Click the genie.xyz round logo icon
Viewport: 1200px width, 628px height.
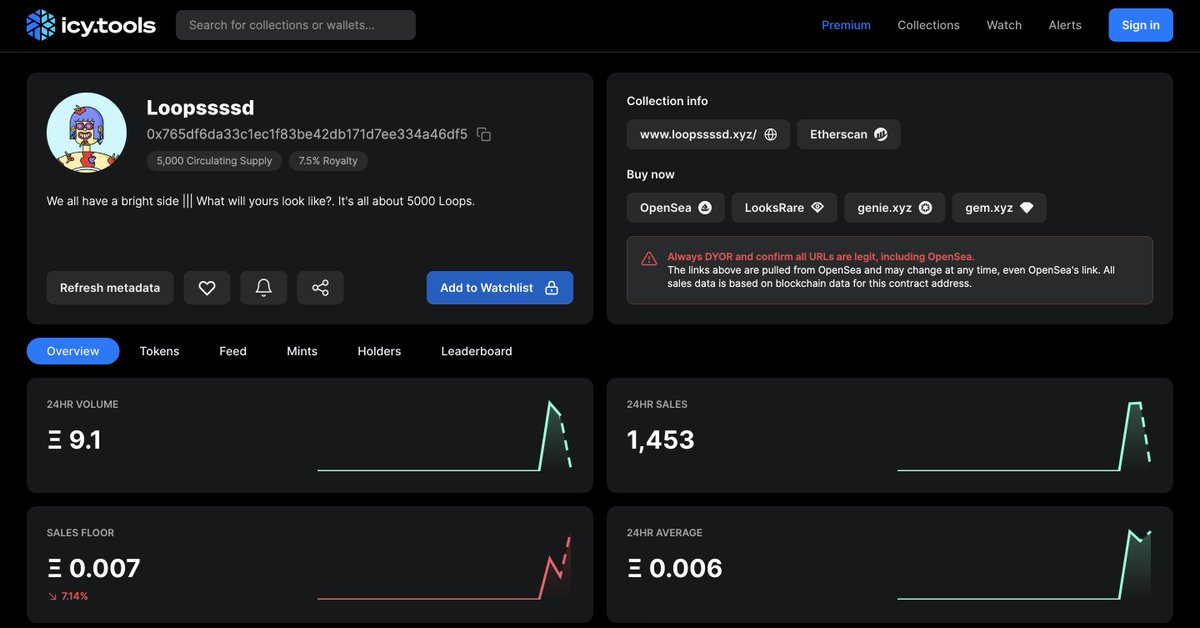click(x=925, y=208)
